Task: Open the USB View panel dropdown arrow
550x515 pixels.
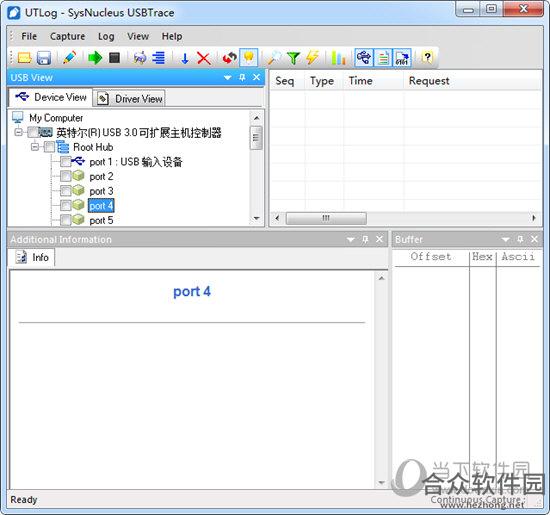Action: (228, 78)
